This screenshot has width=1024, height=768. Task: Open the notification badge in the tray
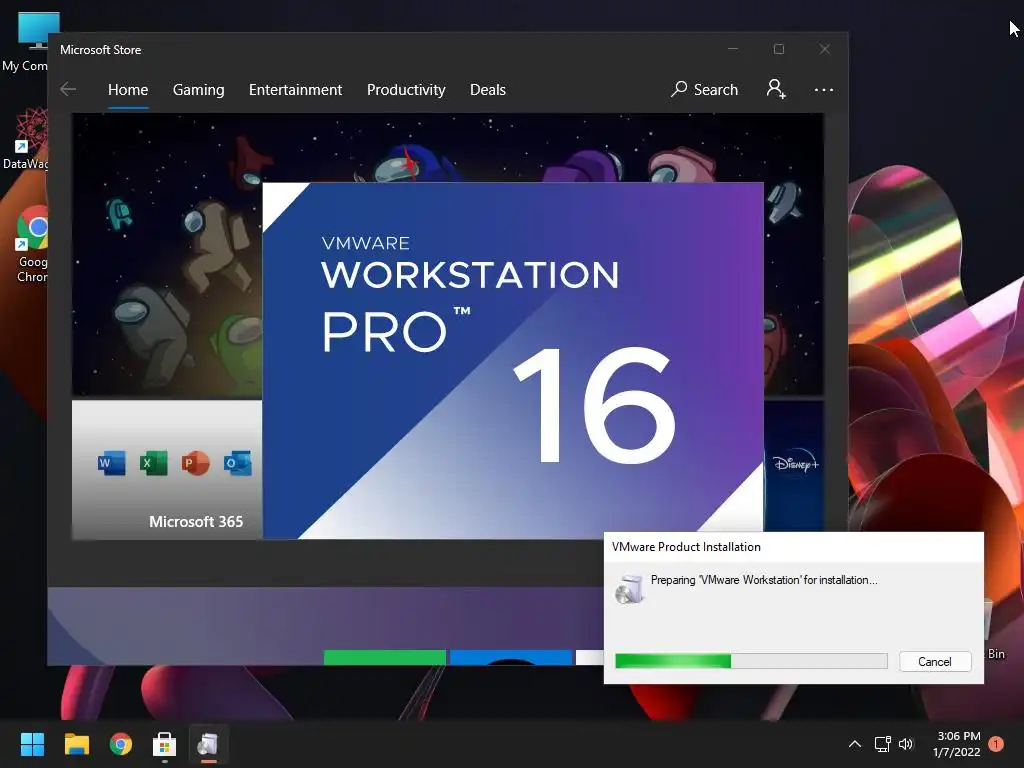click(x=996, y=744)
